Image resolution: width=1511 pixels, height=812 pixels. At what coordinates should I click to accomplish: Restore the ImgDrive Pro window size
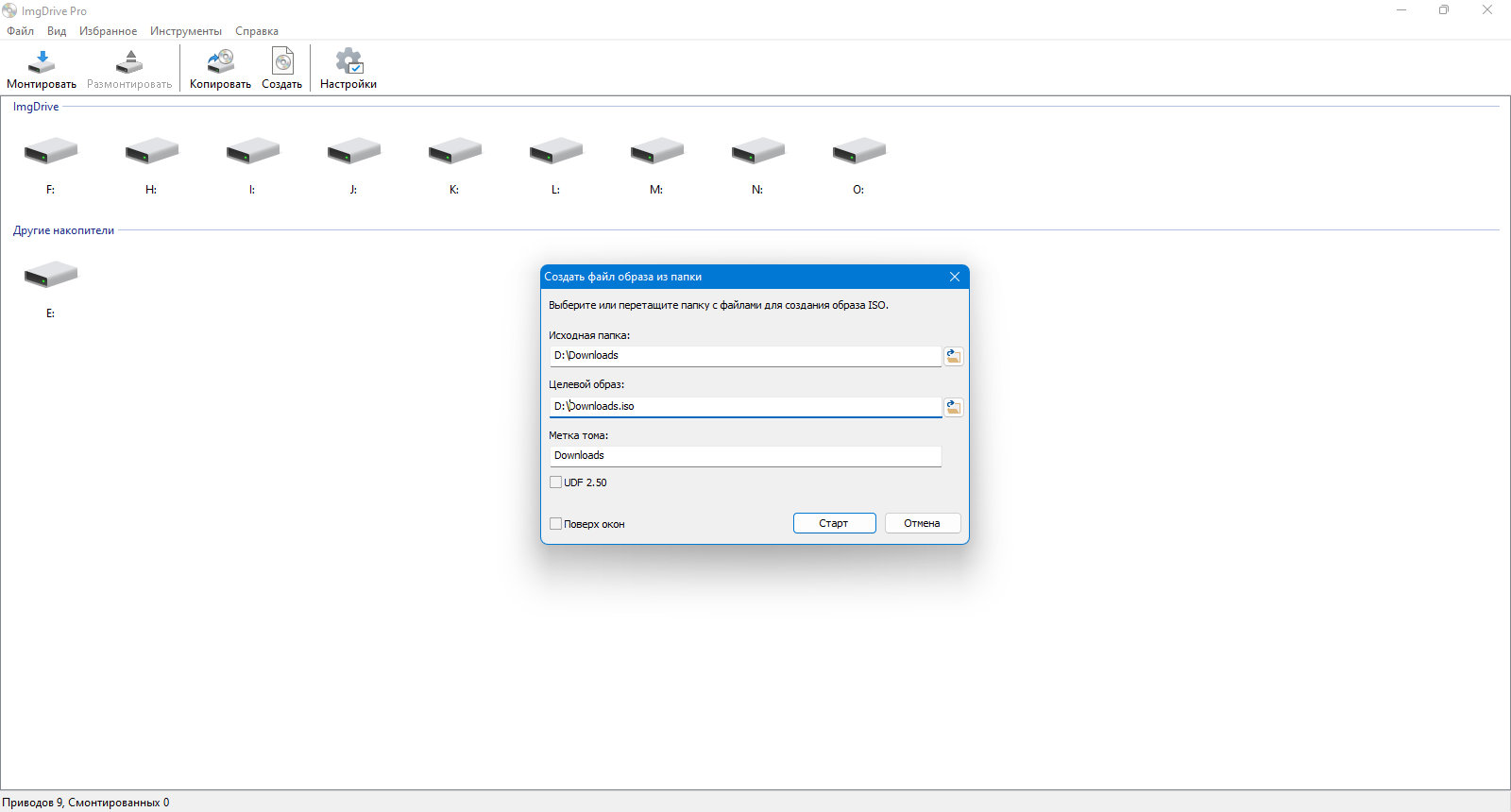tap(1444, 10)
